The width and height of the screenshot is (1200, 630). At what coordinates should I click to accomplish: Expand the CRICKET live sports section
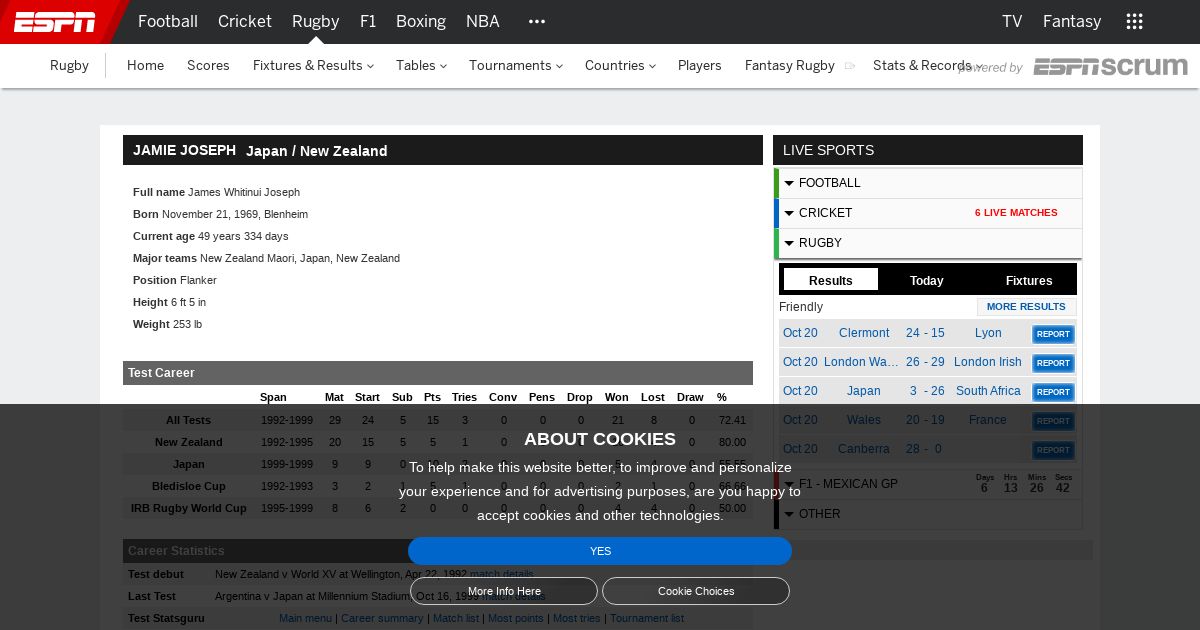929,213
